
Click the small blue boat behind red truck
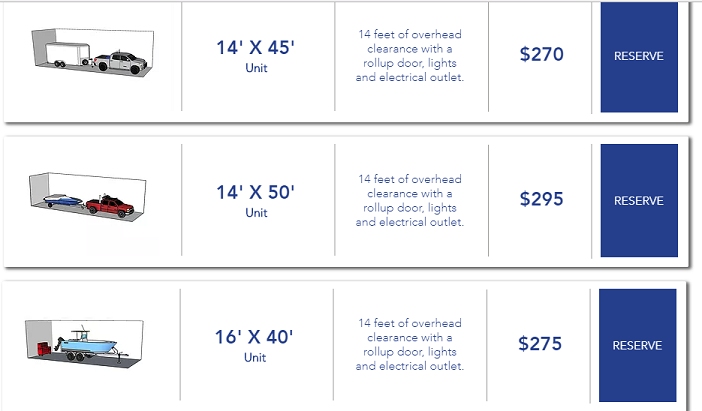pos(64,201)
